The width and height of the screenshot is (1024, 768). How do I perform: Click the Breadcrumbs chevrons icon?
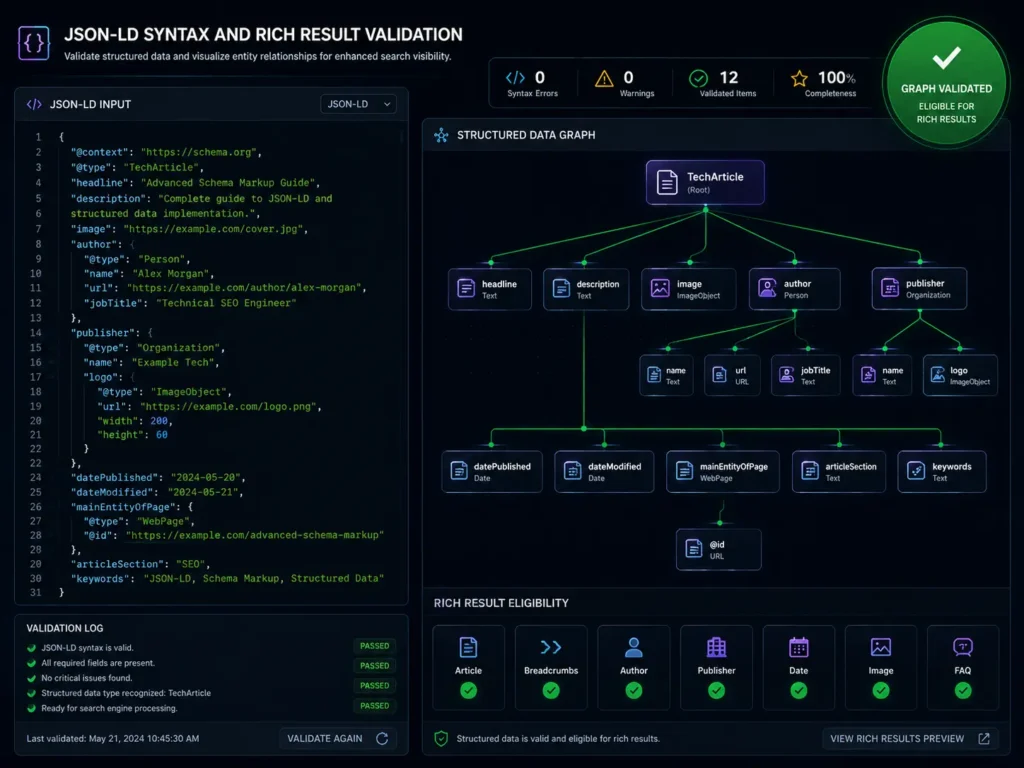click(551, 647)
